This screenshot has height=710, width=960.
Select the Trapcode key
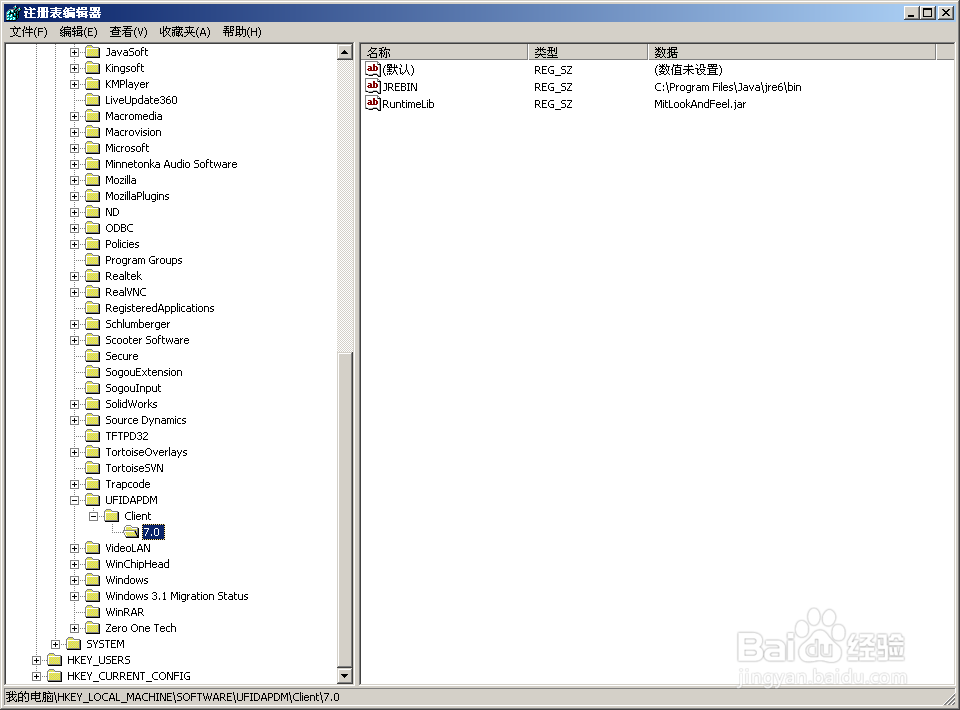tap(127, 484)
